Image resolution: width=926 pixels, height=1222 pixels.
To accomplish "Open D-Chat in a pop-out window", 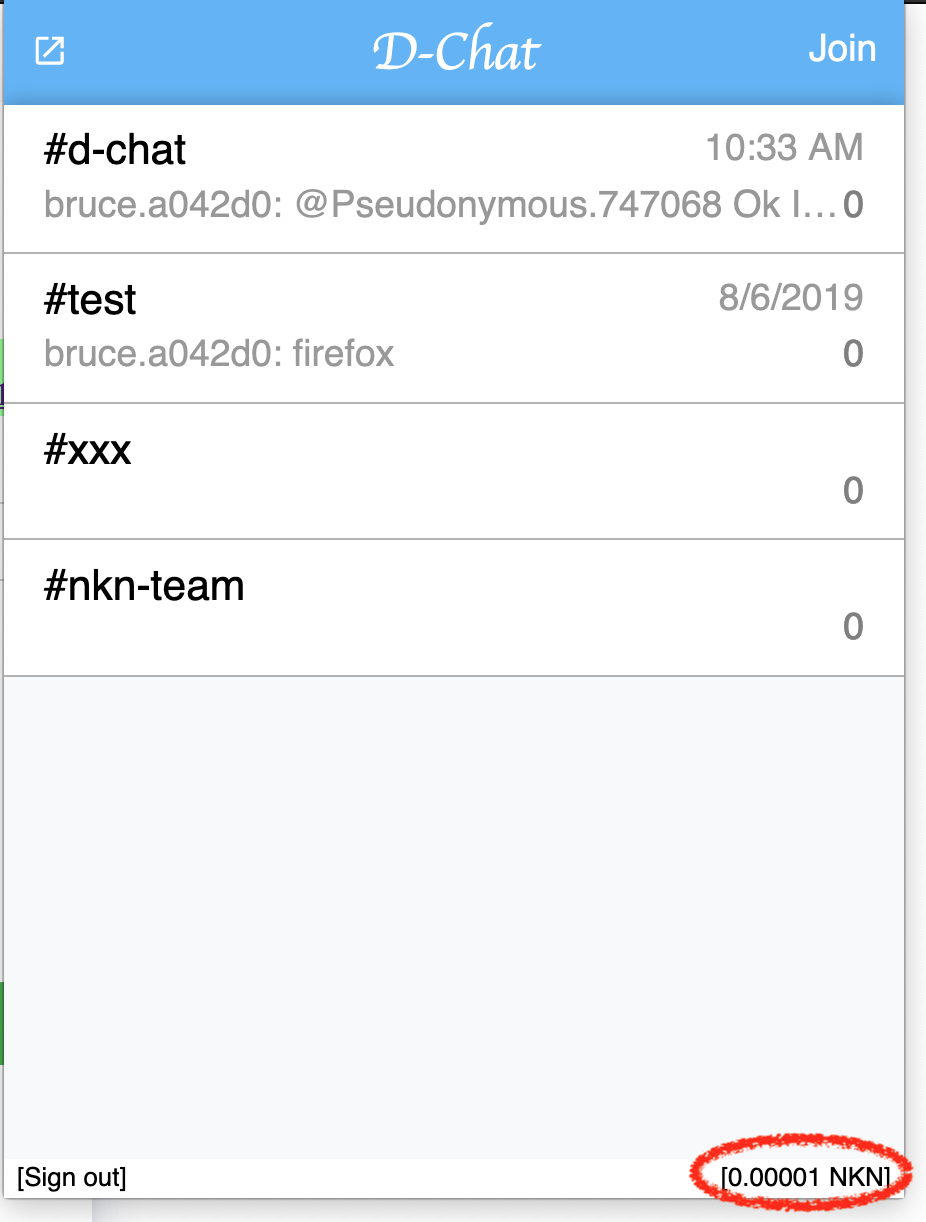I will click(x=50, y=51).
